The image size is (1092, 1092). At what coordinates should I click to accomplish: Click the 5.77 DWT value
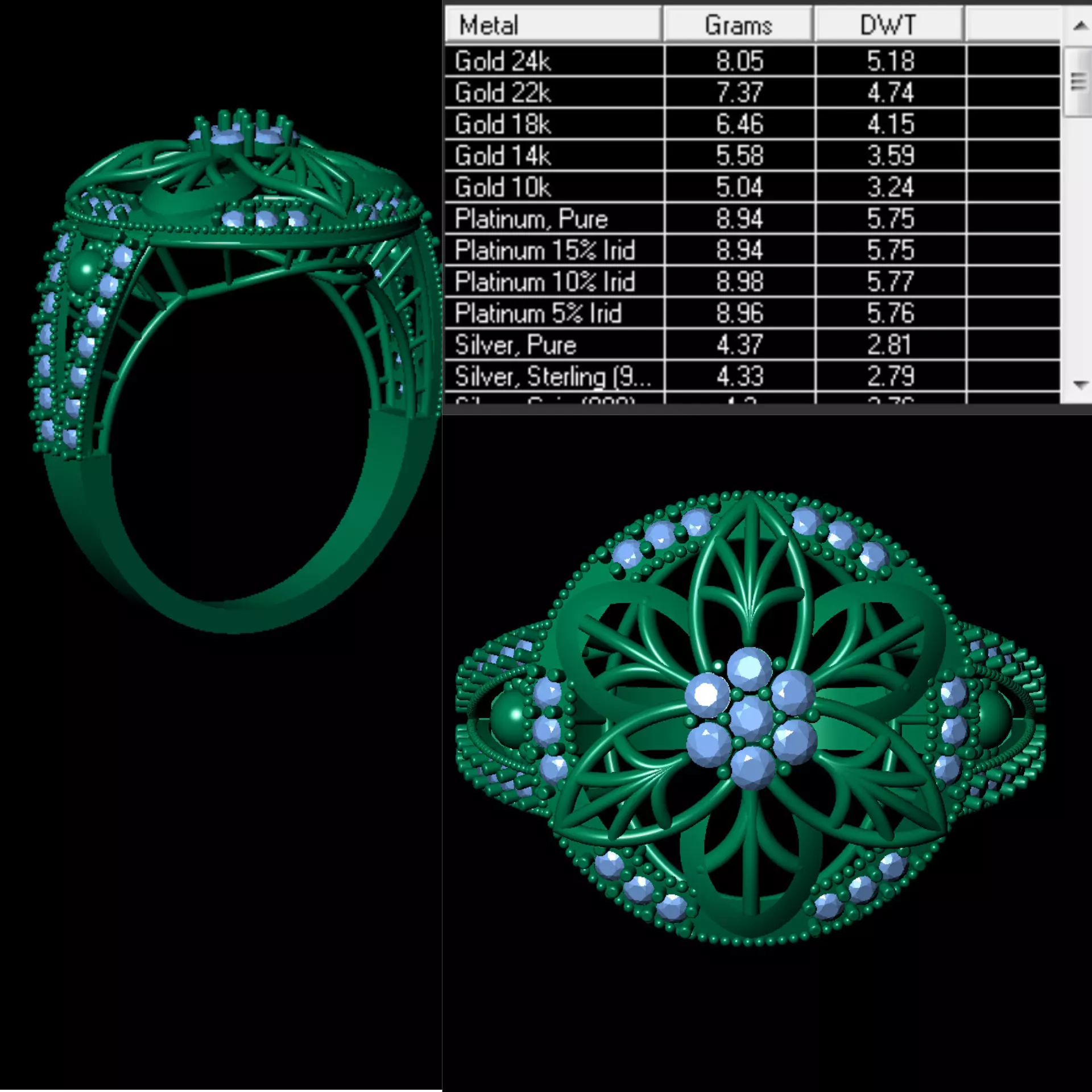click(x=891, y=282)
